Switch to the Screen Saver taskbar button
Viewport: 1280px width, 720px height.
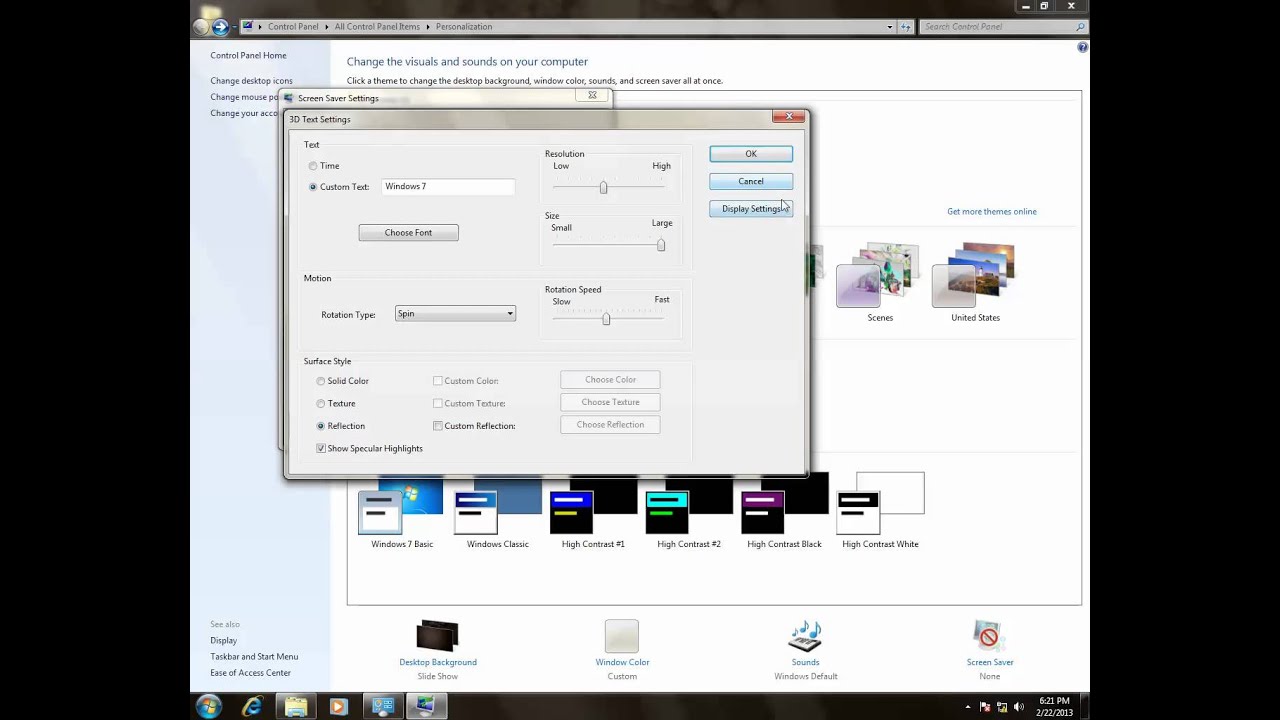point(426,706)
